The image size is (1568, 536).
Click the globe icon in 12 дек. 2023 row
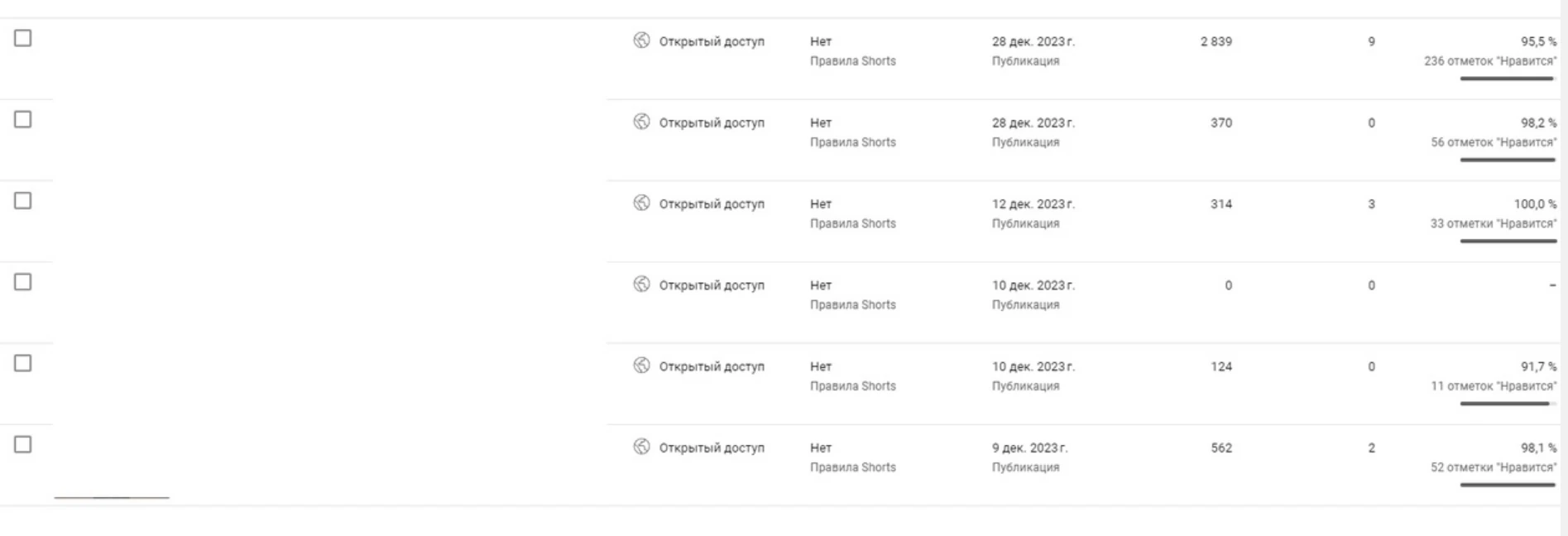point(641,203)
